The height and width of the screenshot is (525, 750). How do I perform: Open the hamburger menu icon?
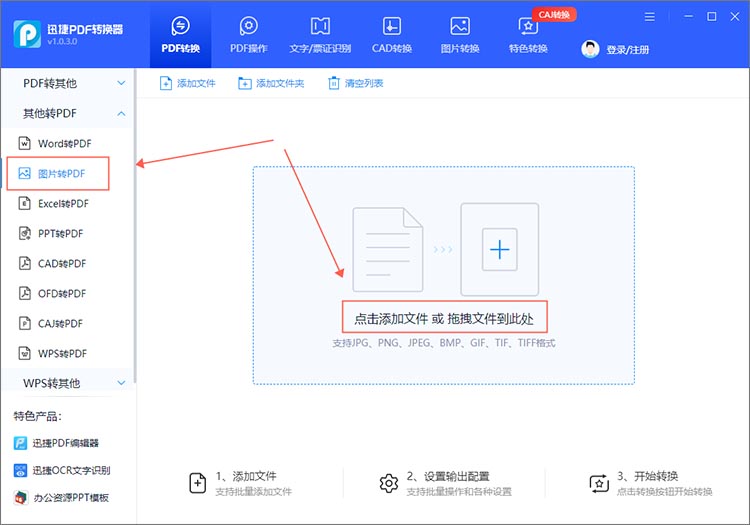pos(649,17)
